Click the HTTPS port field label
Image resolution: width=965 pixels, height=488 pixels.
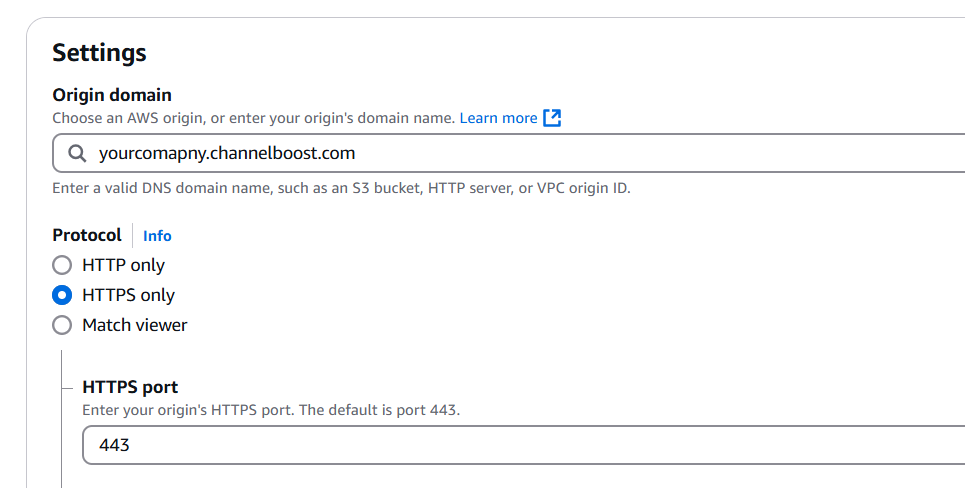[x=130, y=387]
